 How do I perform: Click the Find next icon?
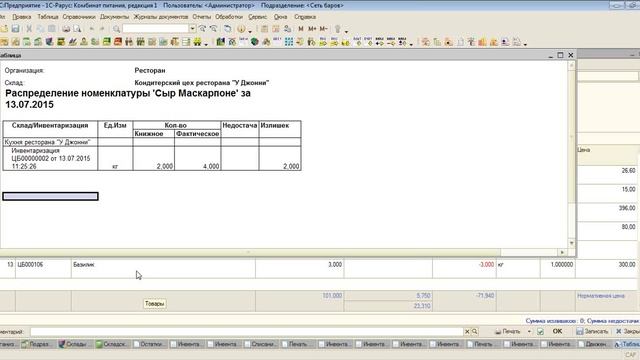202,29
